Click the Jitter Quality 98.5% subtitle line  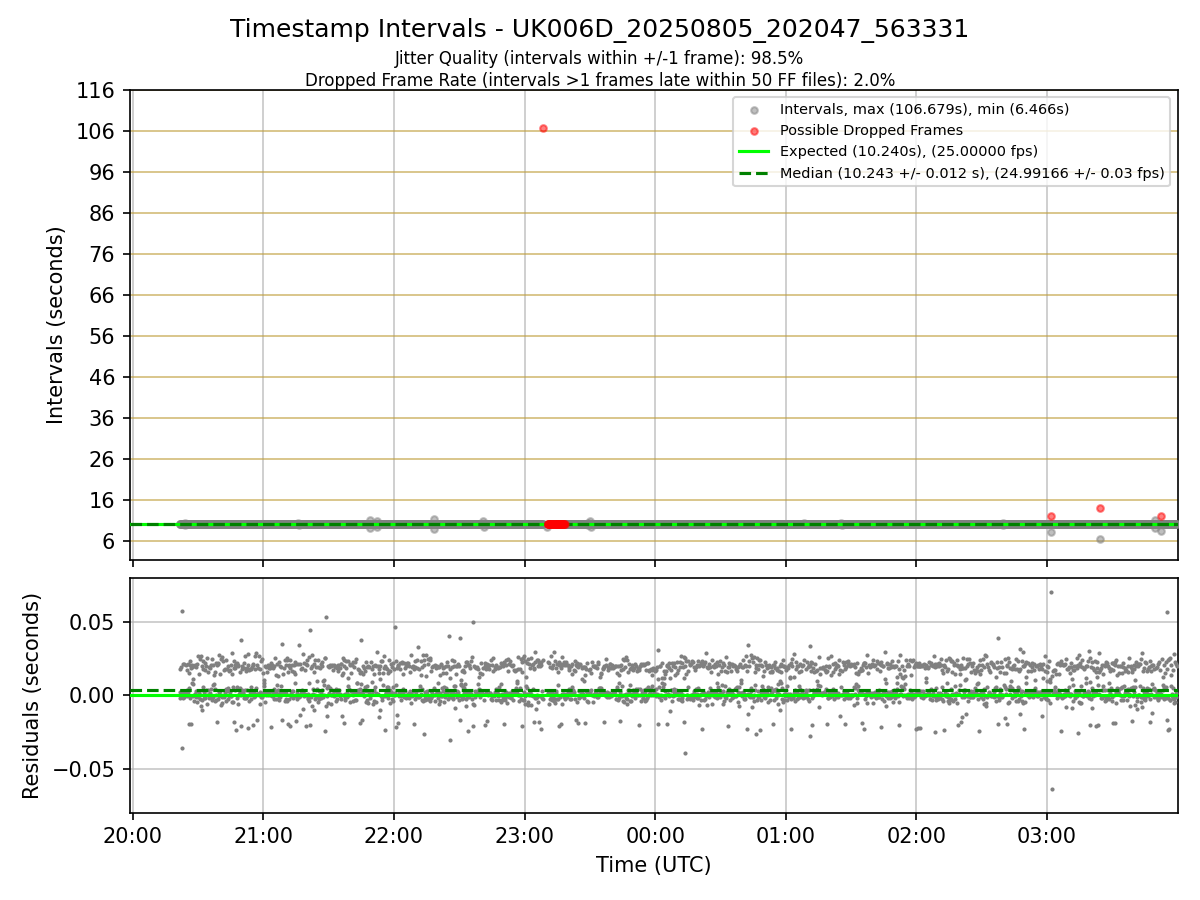click(x=599, y=58)
